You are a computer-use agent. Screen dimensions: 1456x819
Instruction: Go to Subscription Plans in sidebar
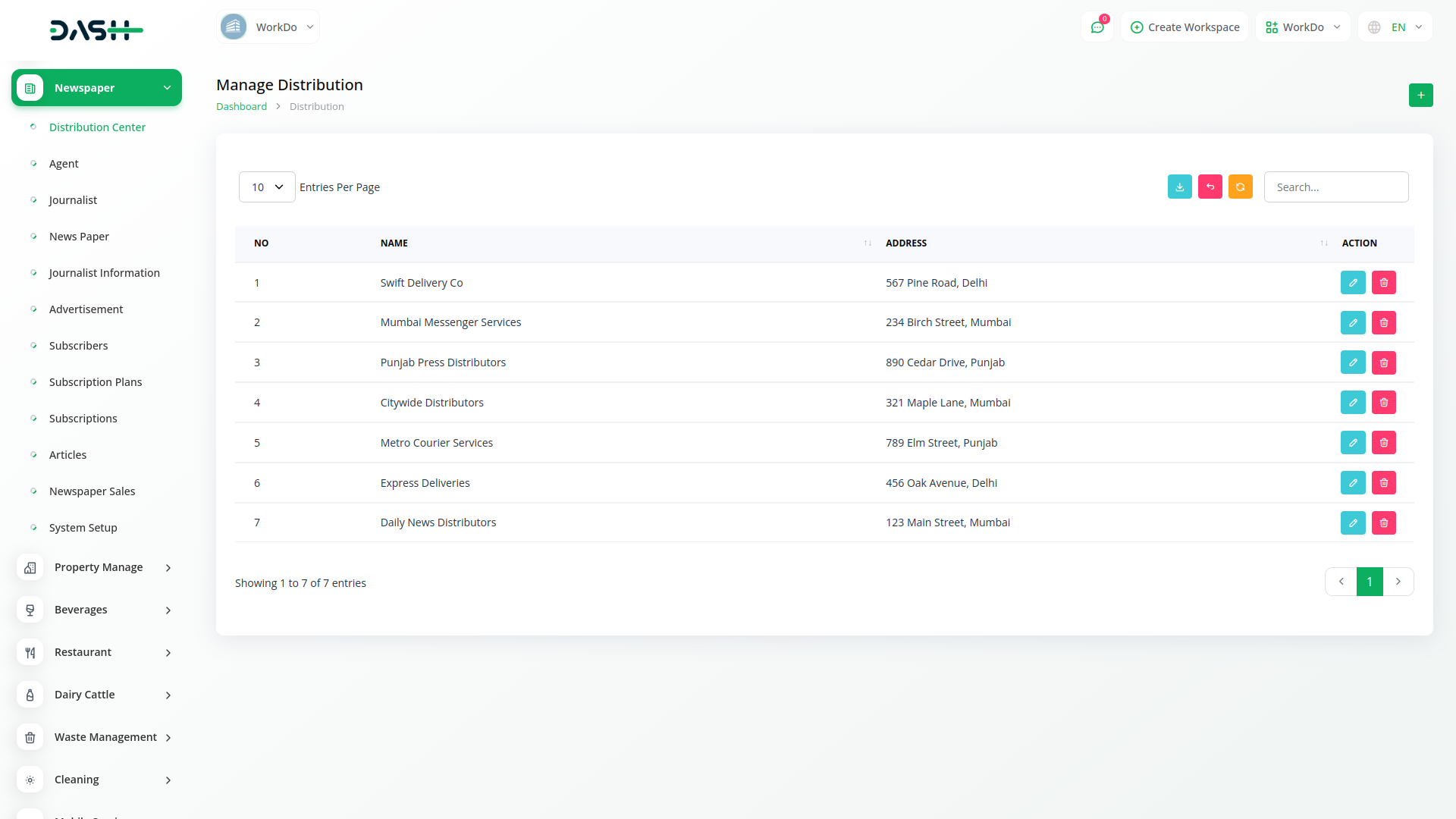(x=95, y=382)
